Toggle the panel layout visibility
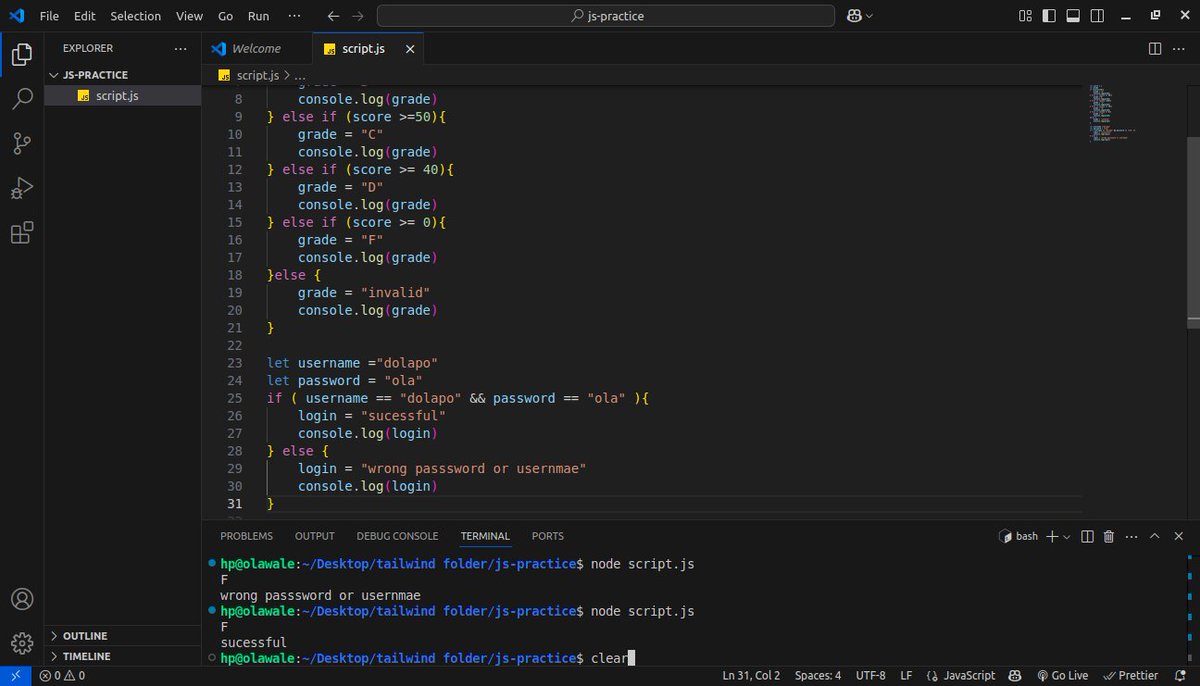1200x686 pixels. [x=1073, y=16]
